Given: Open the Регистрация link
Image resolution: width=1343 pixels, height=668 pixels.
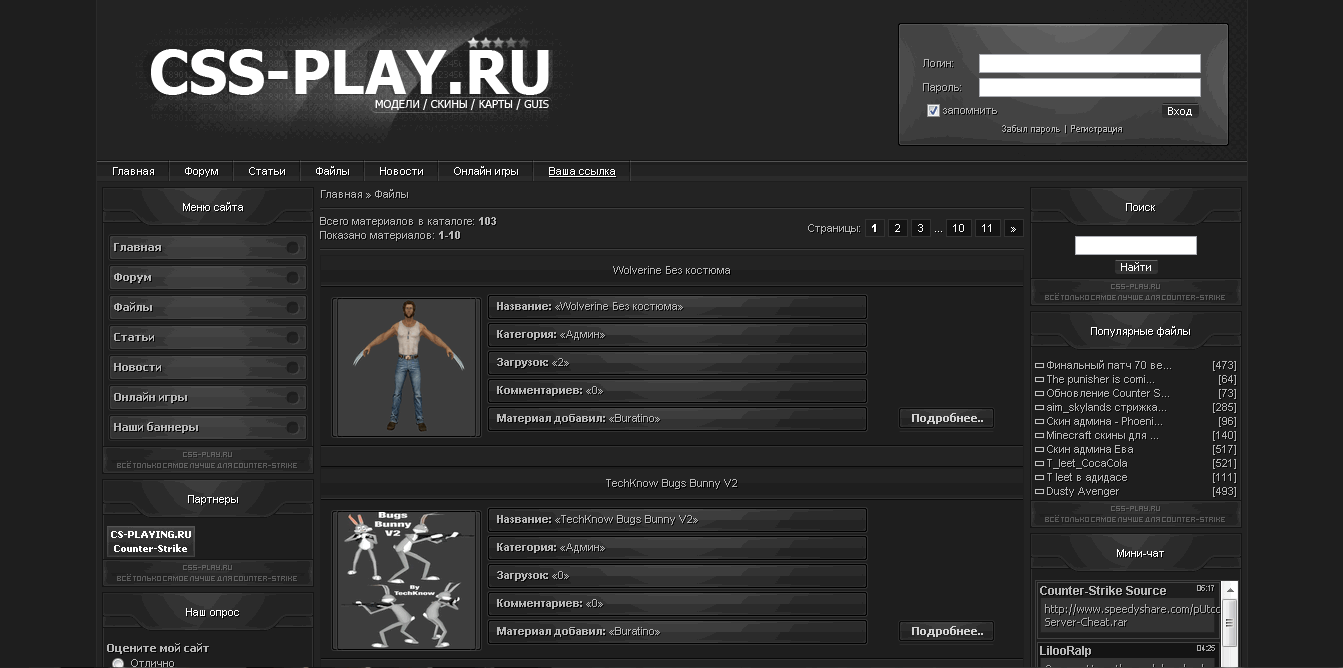Looking at the screenshot, I should (1096, 129).
